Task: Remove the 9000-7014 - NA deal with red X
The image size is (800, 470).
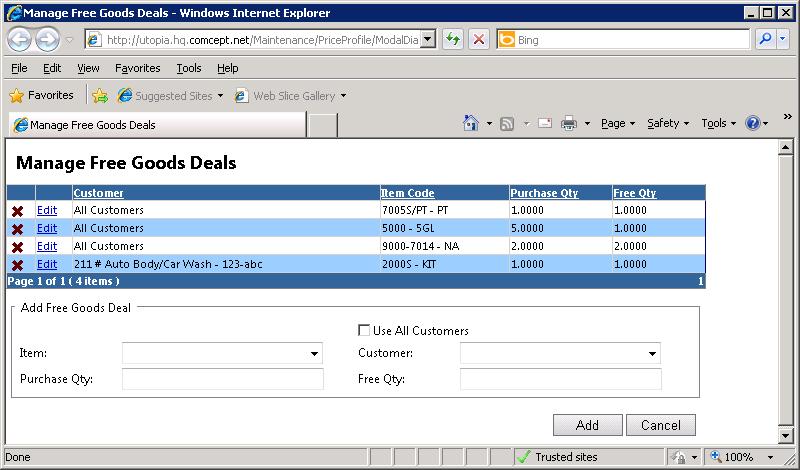Action: pyautogui.click(x=17, y=247)
